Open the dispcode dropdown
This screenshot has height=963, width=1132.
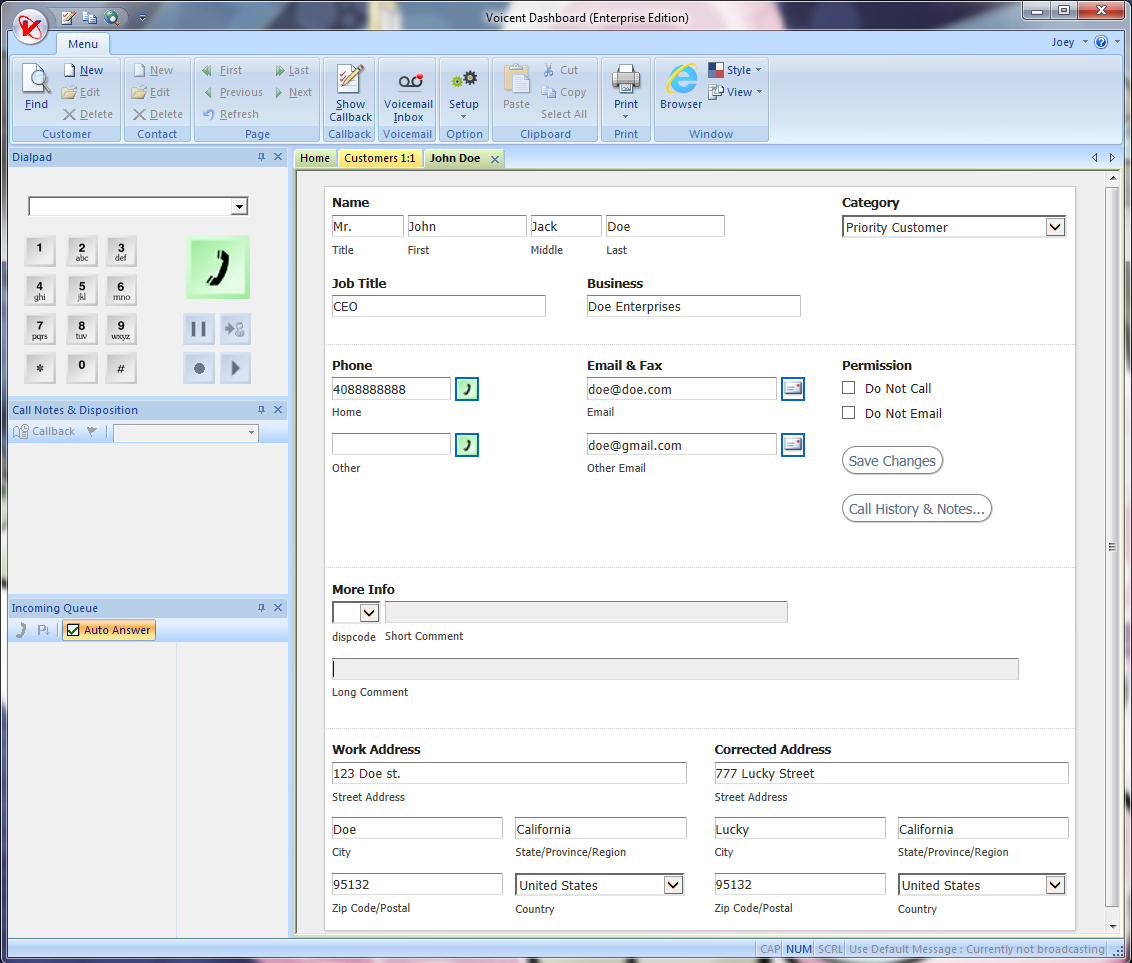coord(368,612)
